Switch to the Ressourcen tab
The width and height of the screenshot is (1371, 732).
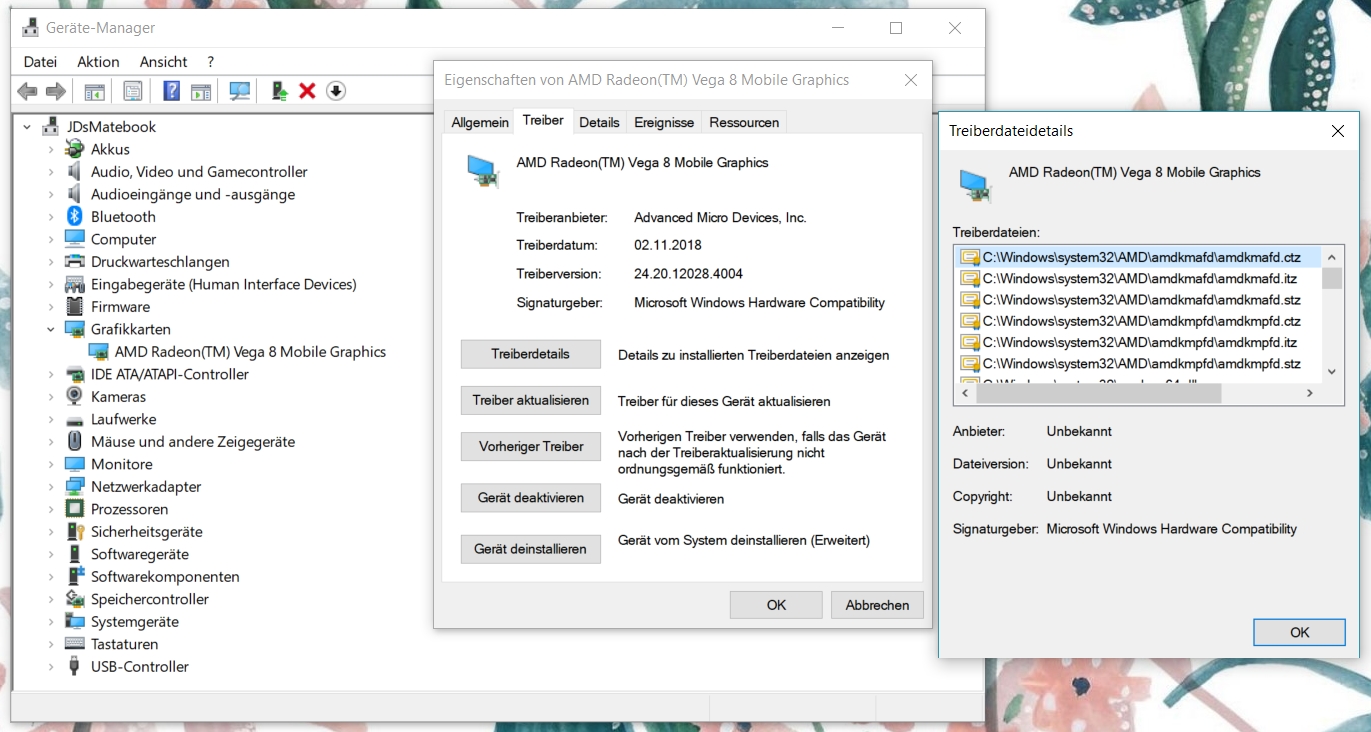(744, 122)
